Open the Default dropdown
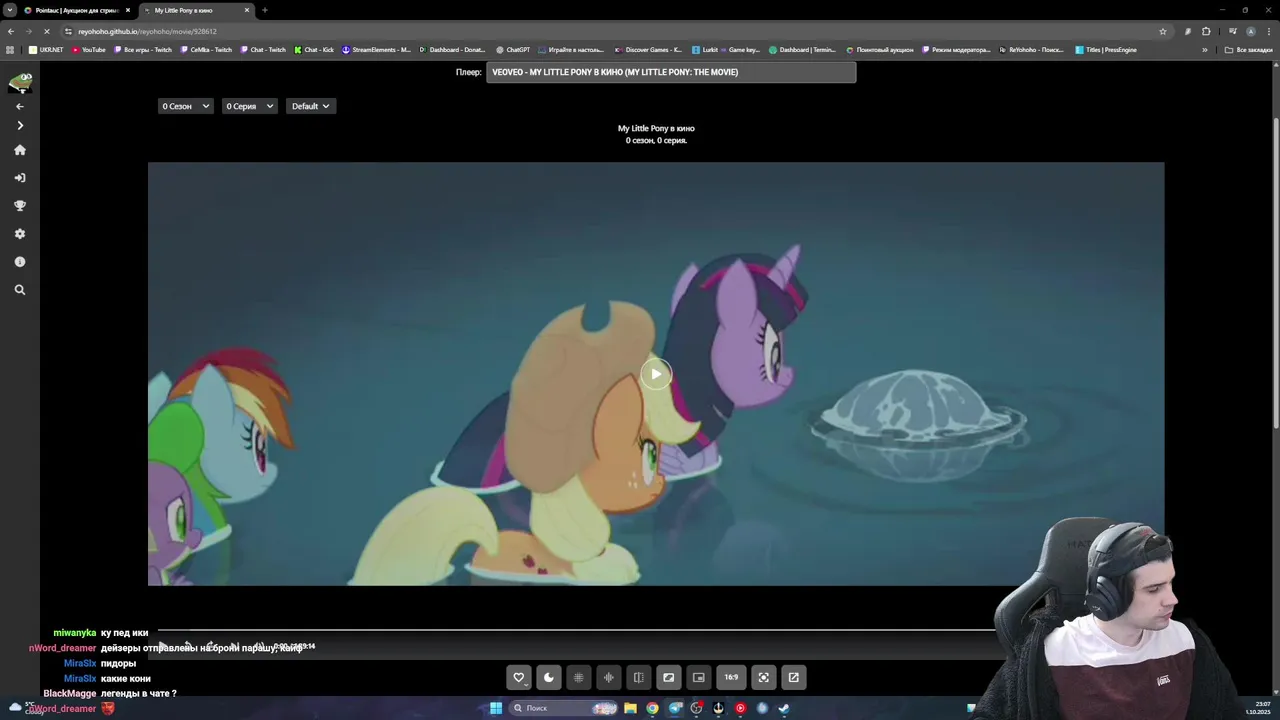The width and height of the screenshot is (1280, 720). tap(310, 106)
